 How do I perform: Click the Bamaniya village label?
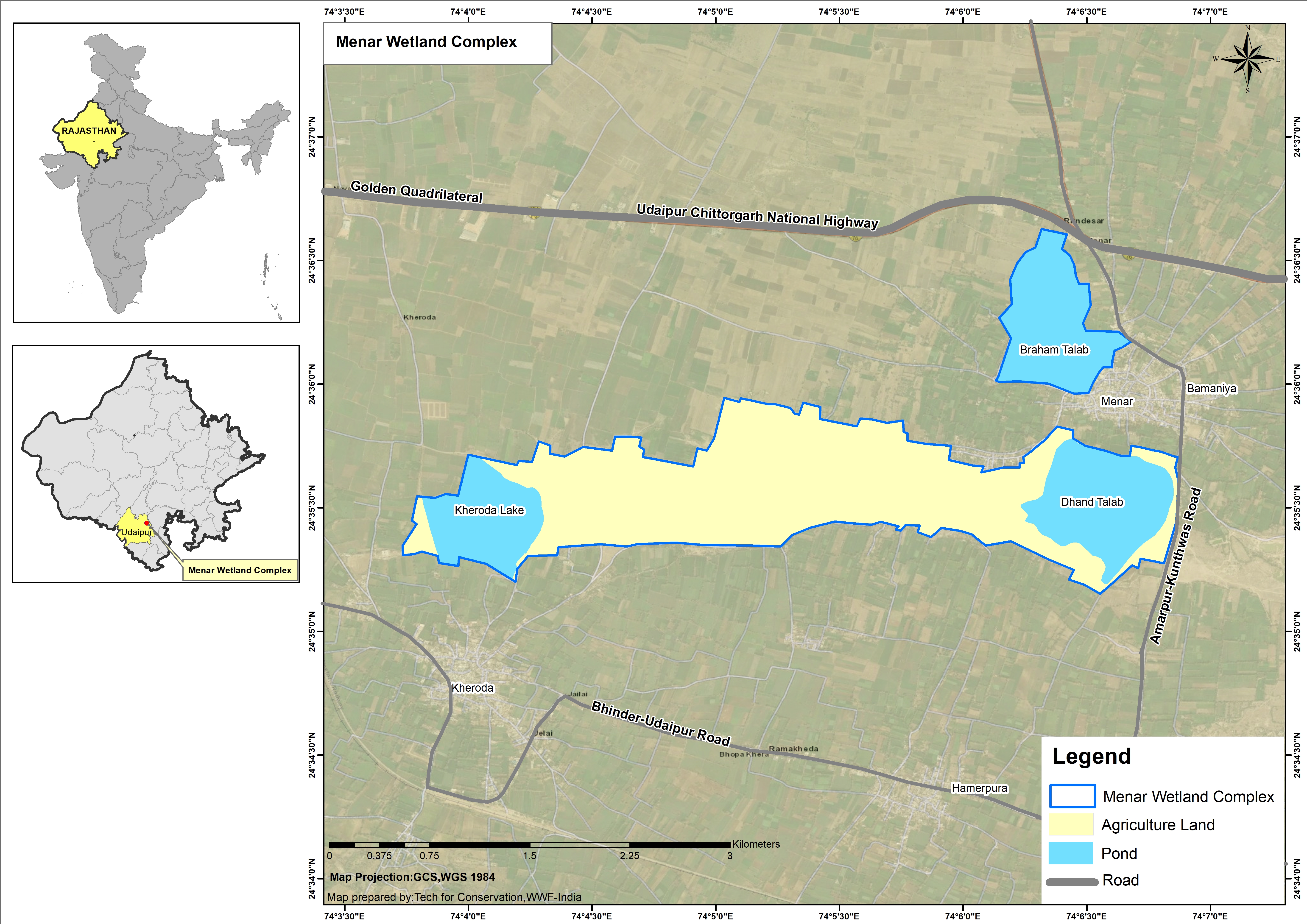click(x=1211, y=389)
